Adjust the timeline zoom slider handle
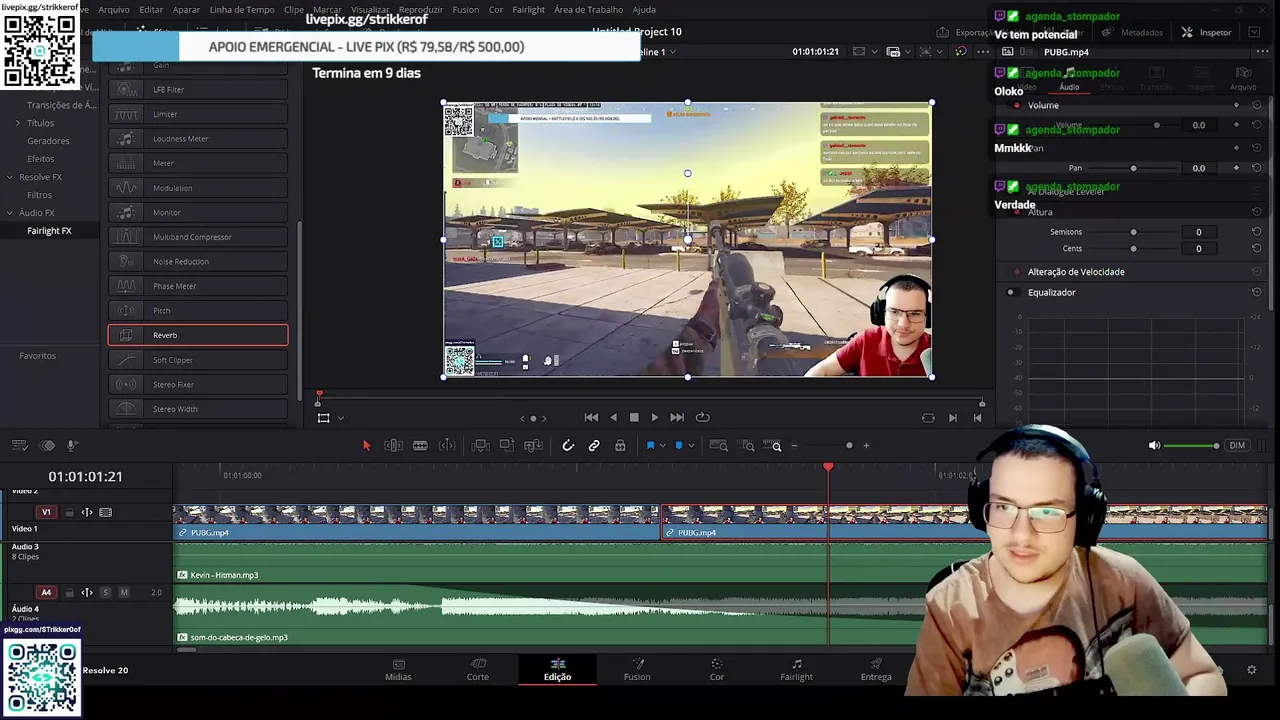Screen dimensions: 1280x720 [849, 446]
